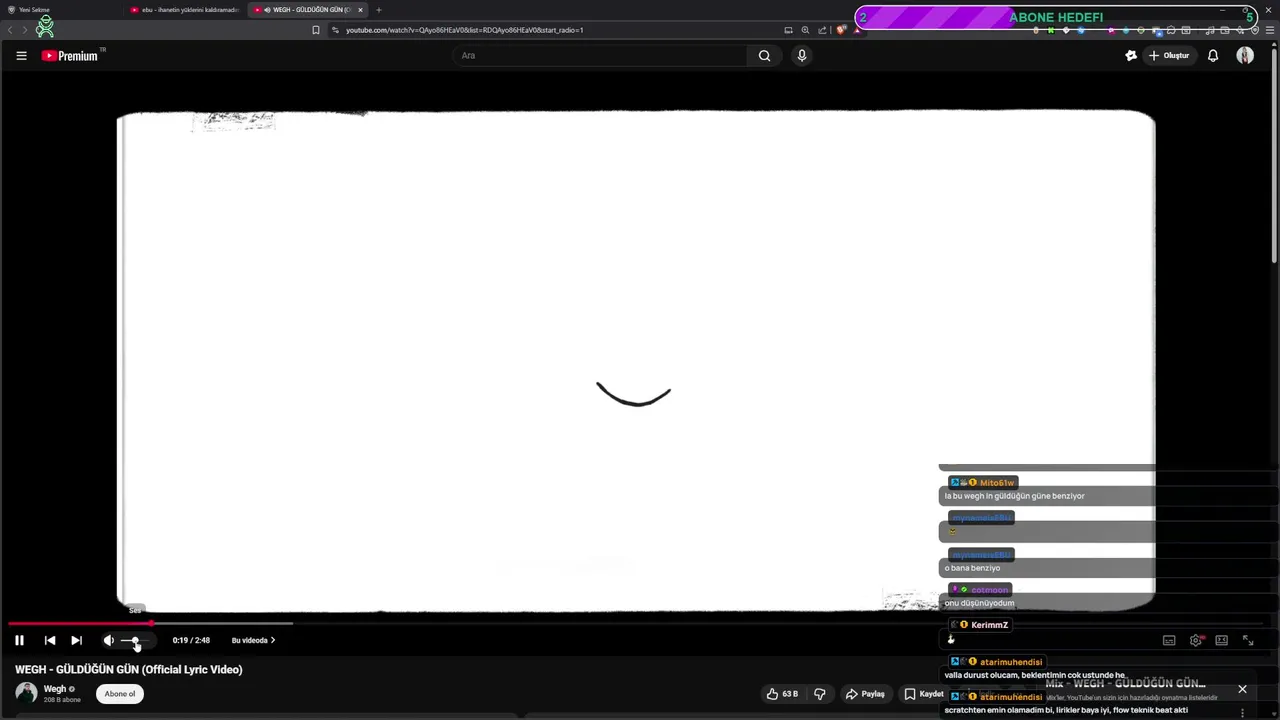Click the video title 'WEGH - GÜLDÜĞÜN GÜN (Official Lyric Video)'
Viewport: 1280px width, 720px height.
point(129,670)
